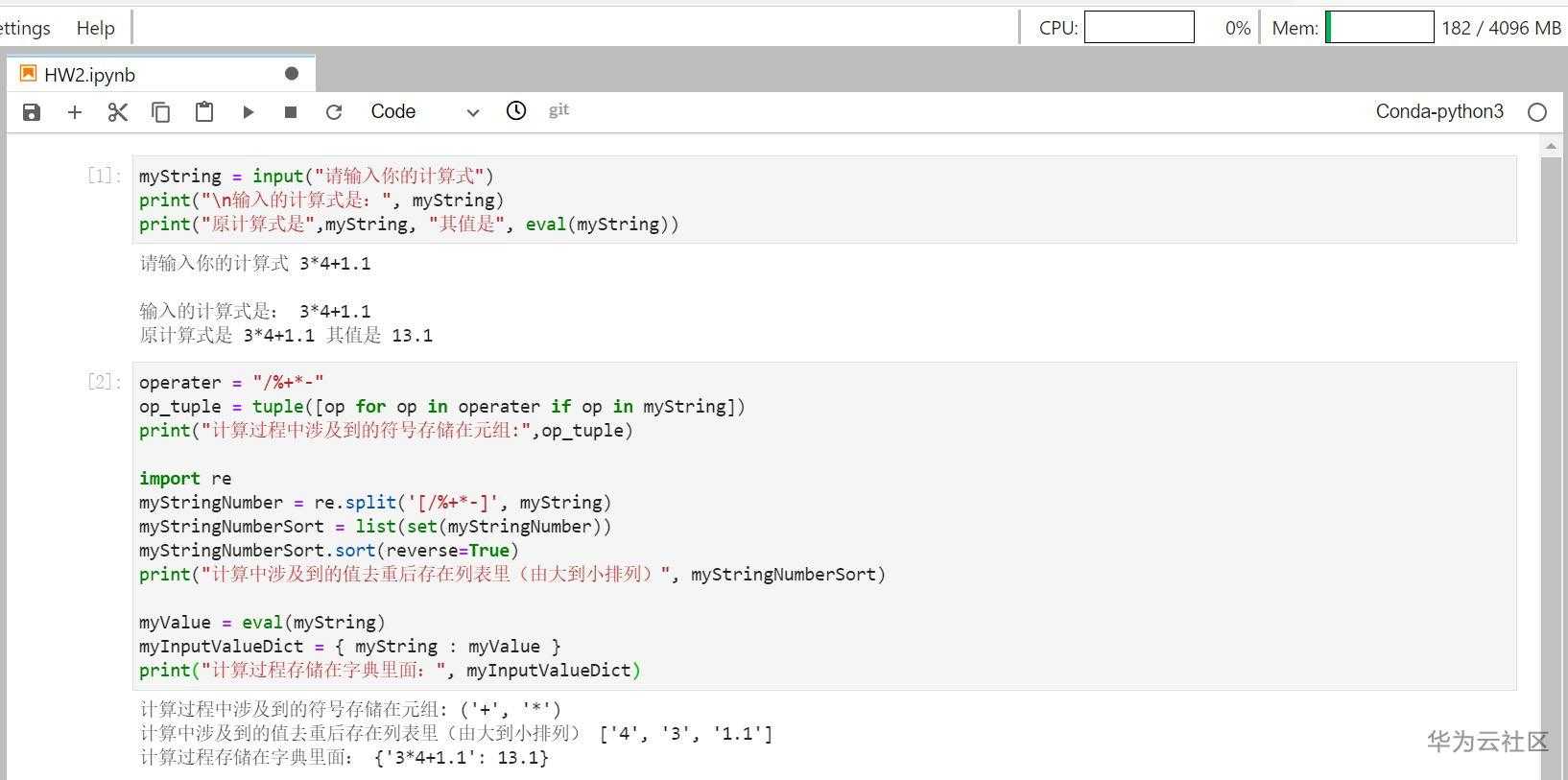Click the git button in the toolbar

(558, 110)
